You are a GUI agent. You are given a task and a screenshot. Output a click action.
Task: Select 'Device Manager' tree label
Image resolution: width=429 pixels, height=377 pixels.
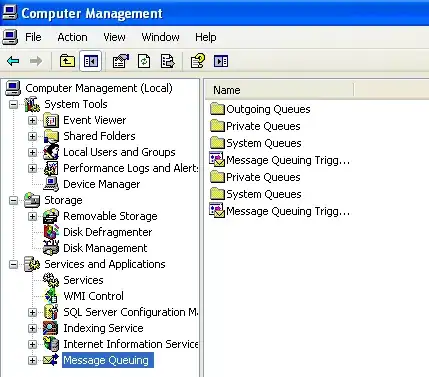pos(102,184)
